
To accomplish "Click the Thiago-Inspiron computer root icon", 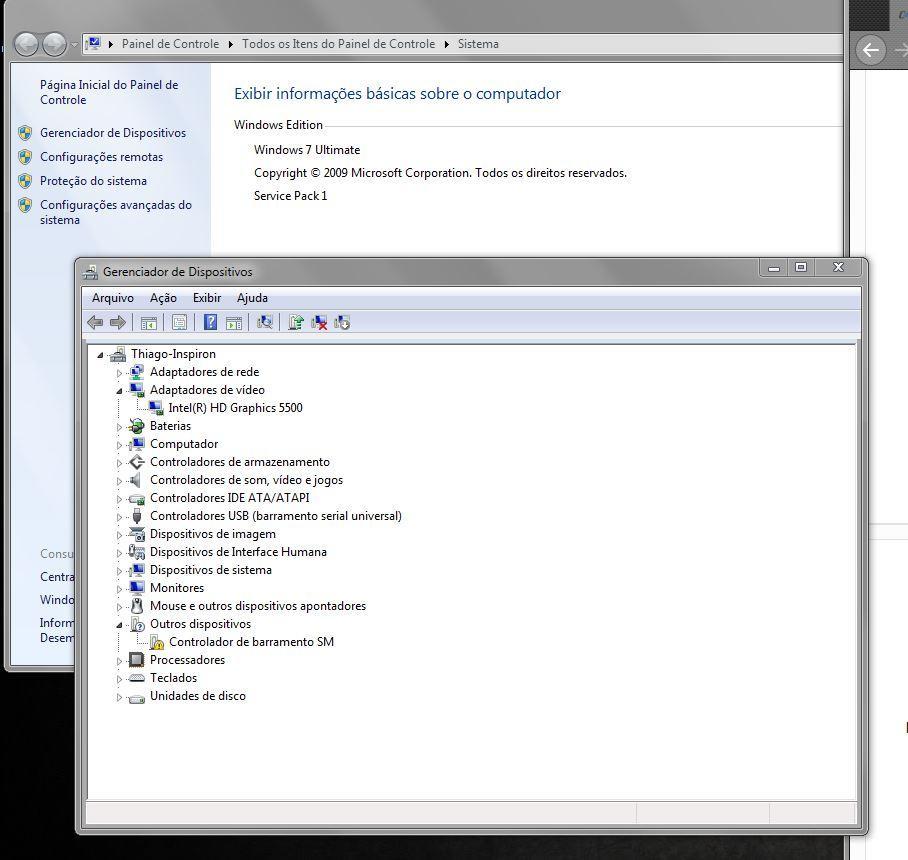I will pos(118,354).
